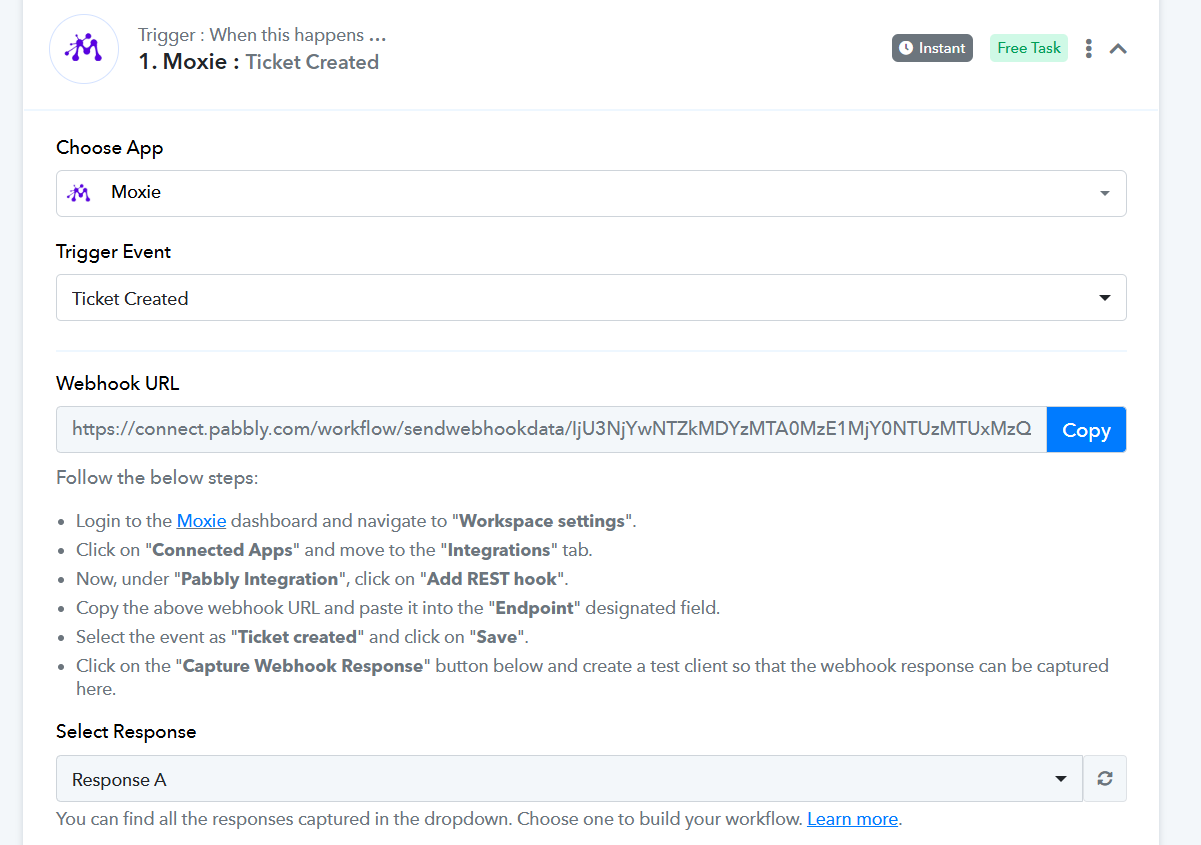Click the clock icon in the Instant badge
The height and width of the screenshot is (845, 1201).
906,48
